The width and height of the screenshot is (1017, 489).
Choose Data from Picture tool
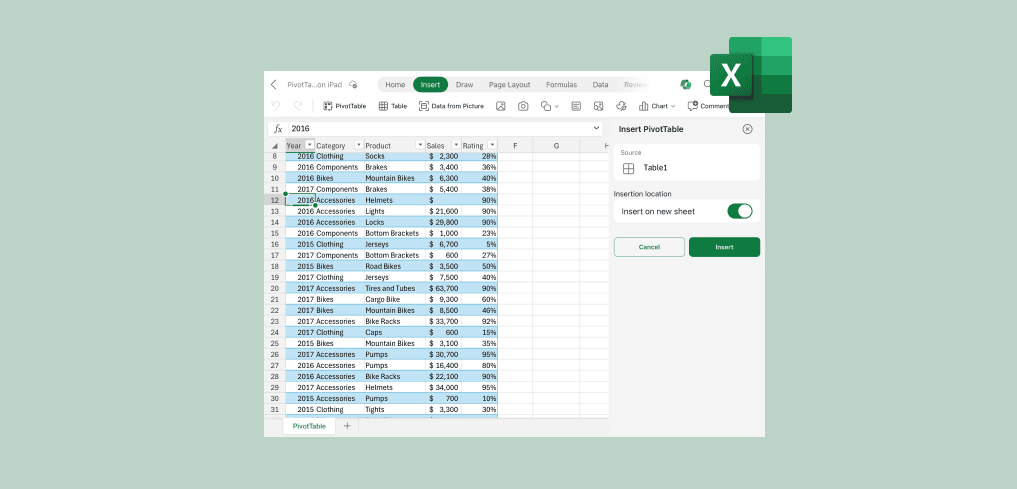(x=451, y=106)
